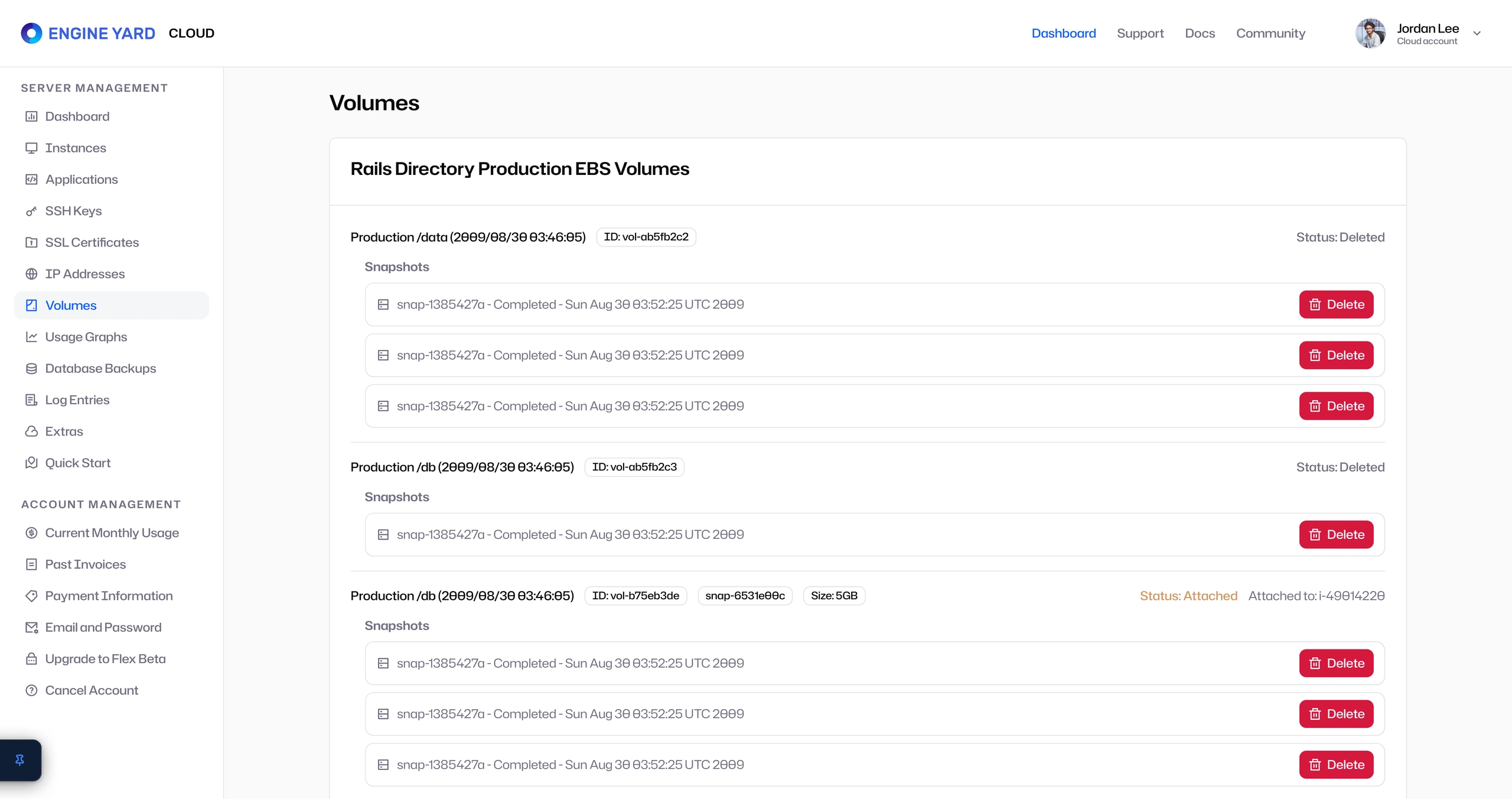Delete the first snapshot under Production /data

tap(1336, 304)
